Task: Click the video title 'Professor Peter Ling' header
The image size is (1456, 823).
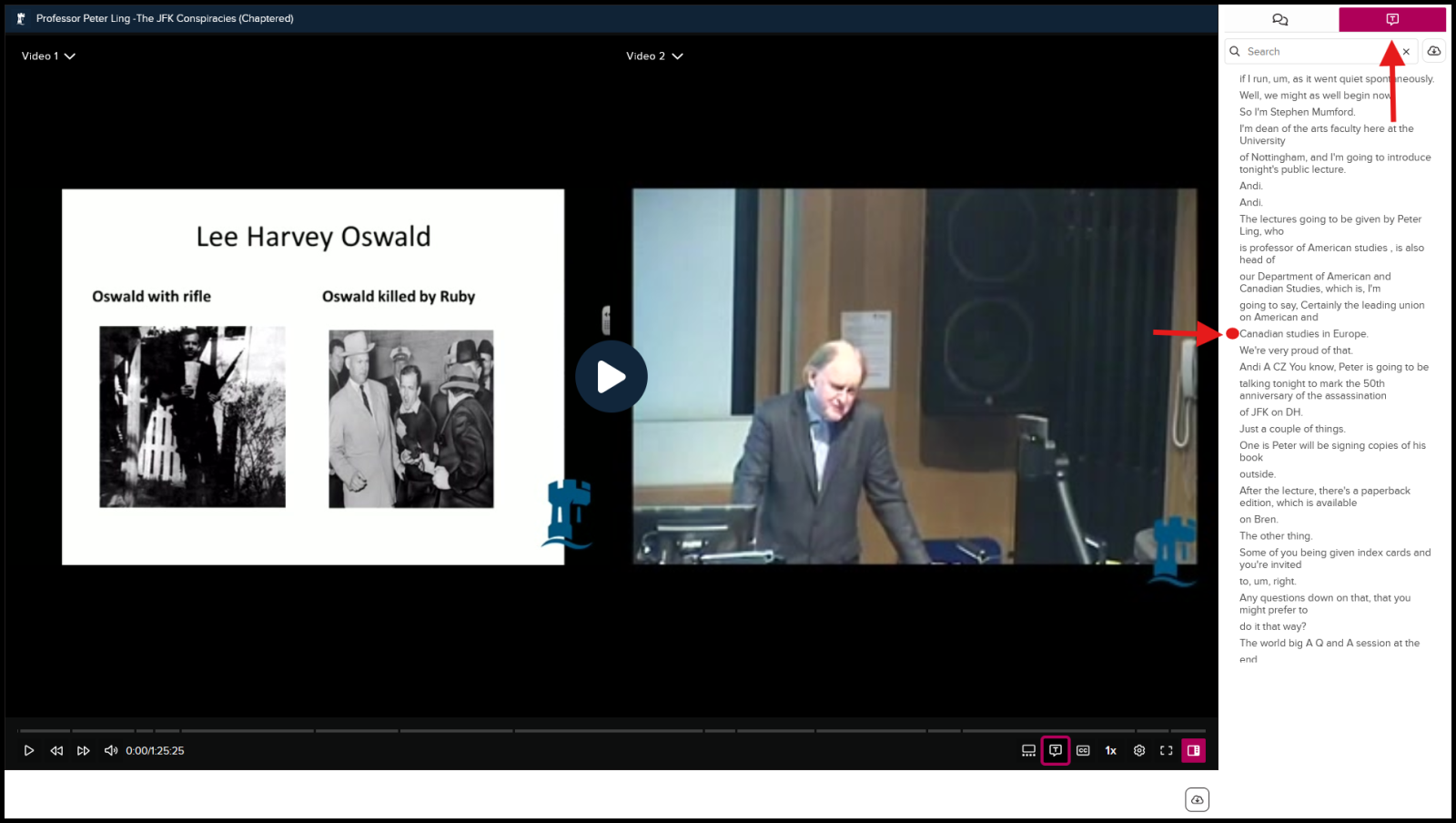Action: point(165,18)
